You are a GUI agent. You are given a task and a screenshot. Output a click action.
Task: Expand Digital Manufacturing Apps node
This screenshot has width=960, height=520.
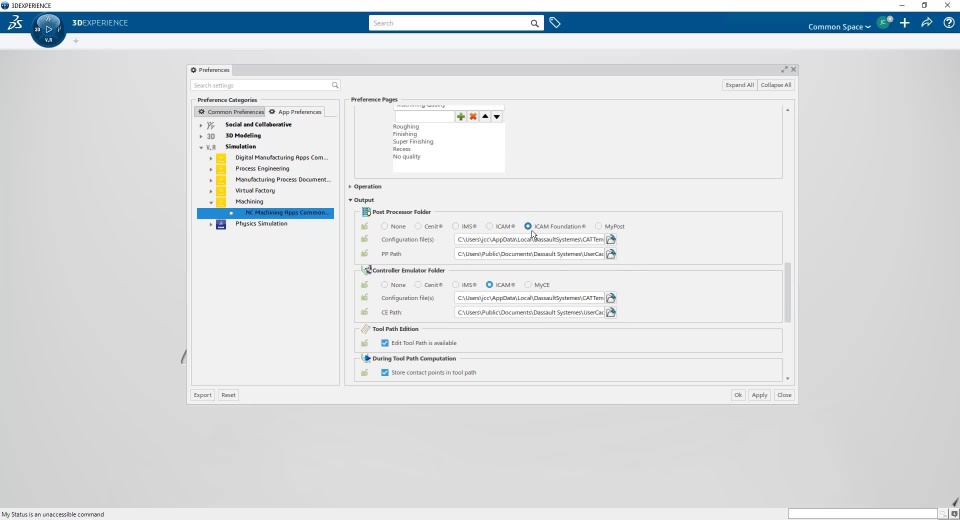(211, 158)
